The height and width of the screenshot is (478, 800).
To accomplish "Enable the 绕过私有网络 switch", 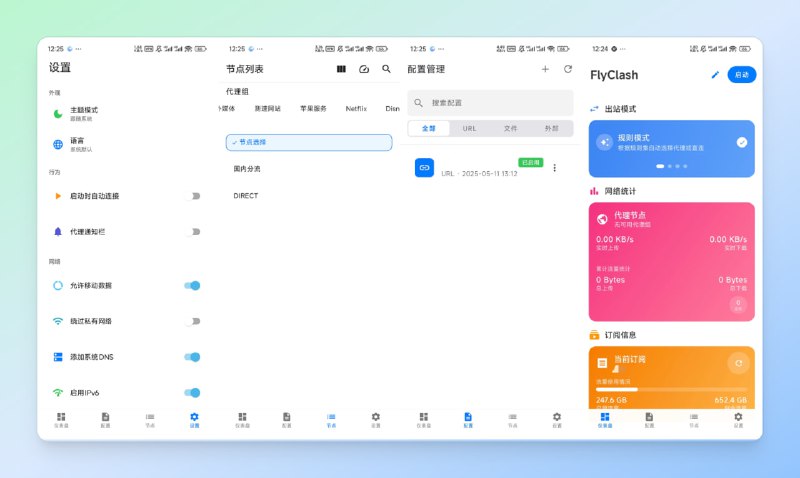I will (x=194, y=321).
